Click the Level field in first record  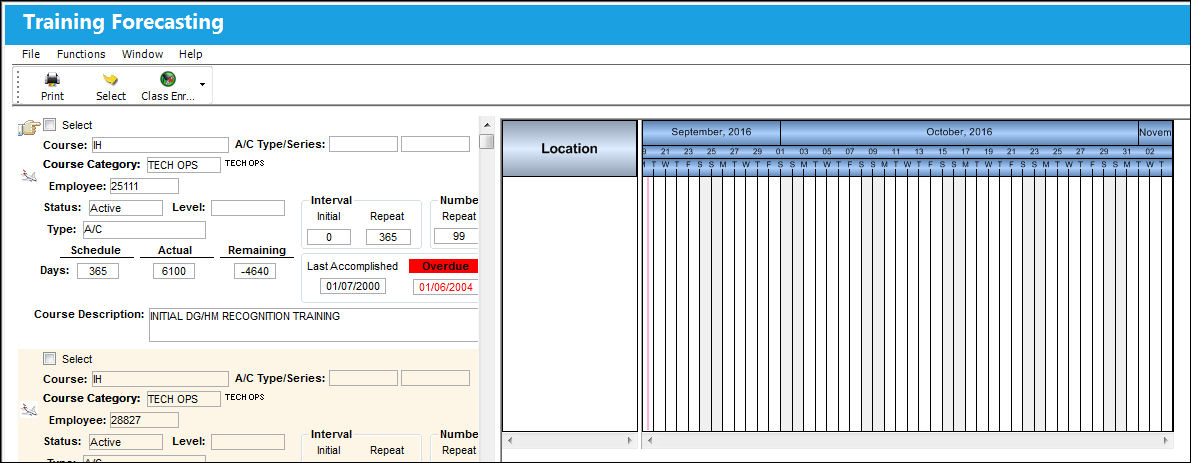(x=248, y=208)
